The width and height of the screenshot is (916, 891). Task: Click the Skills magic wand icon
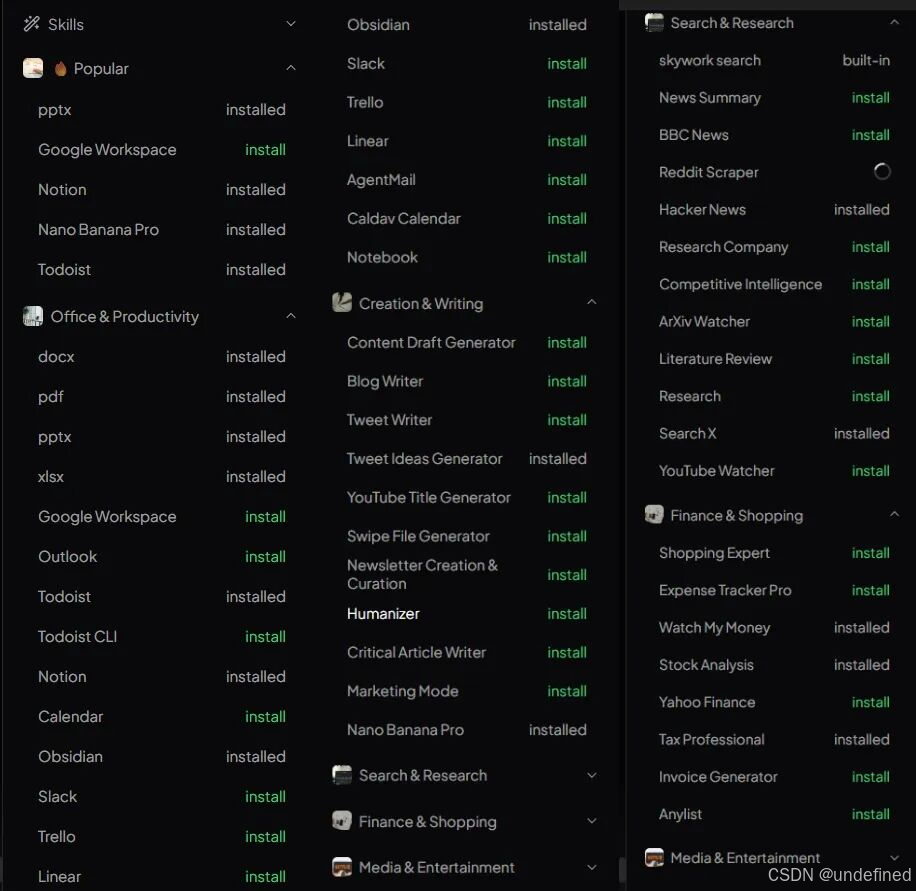[32, 24]
